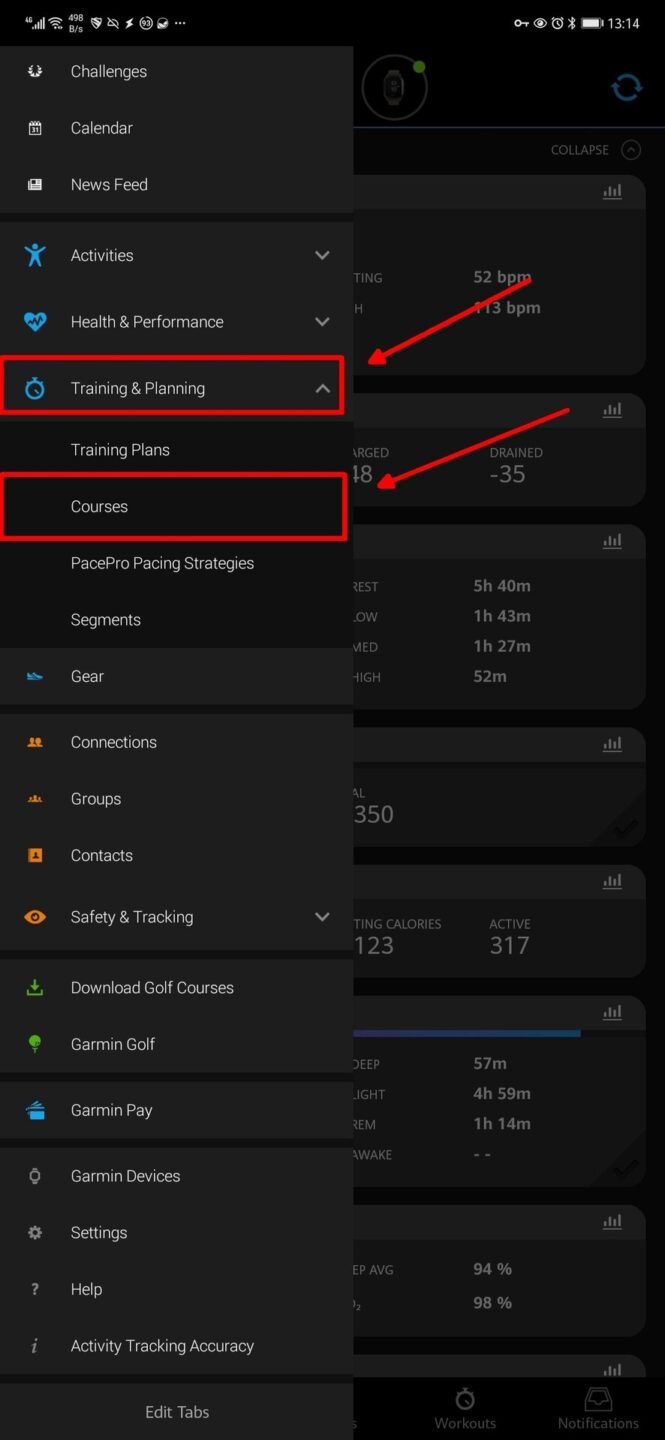Click the News Feed icon
The width and height of the screenshot is (665, 1440).
[x=33, y=184]
